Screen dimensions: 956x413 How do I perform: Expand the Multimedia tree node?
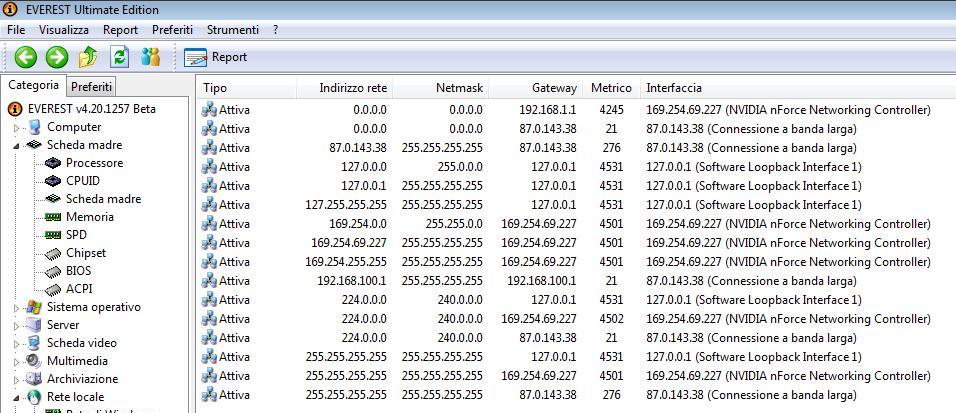(17, 362)
